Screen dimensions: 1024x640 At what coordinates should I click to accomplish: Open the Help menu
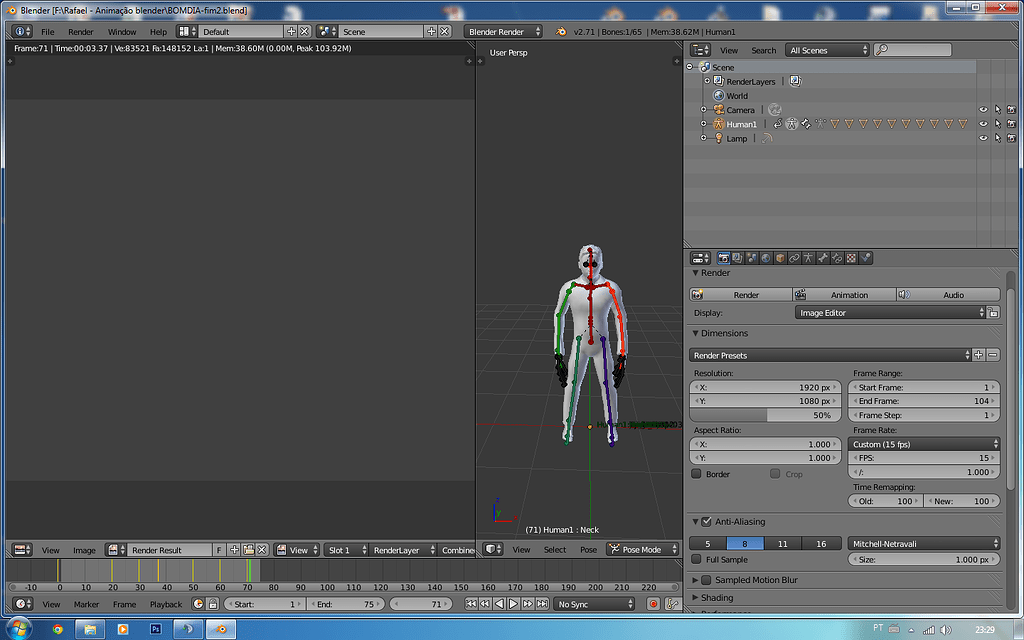pyautogui.click(x=158, y=31)
